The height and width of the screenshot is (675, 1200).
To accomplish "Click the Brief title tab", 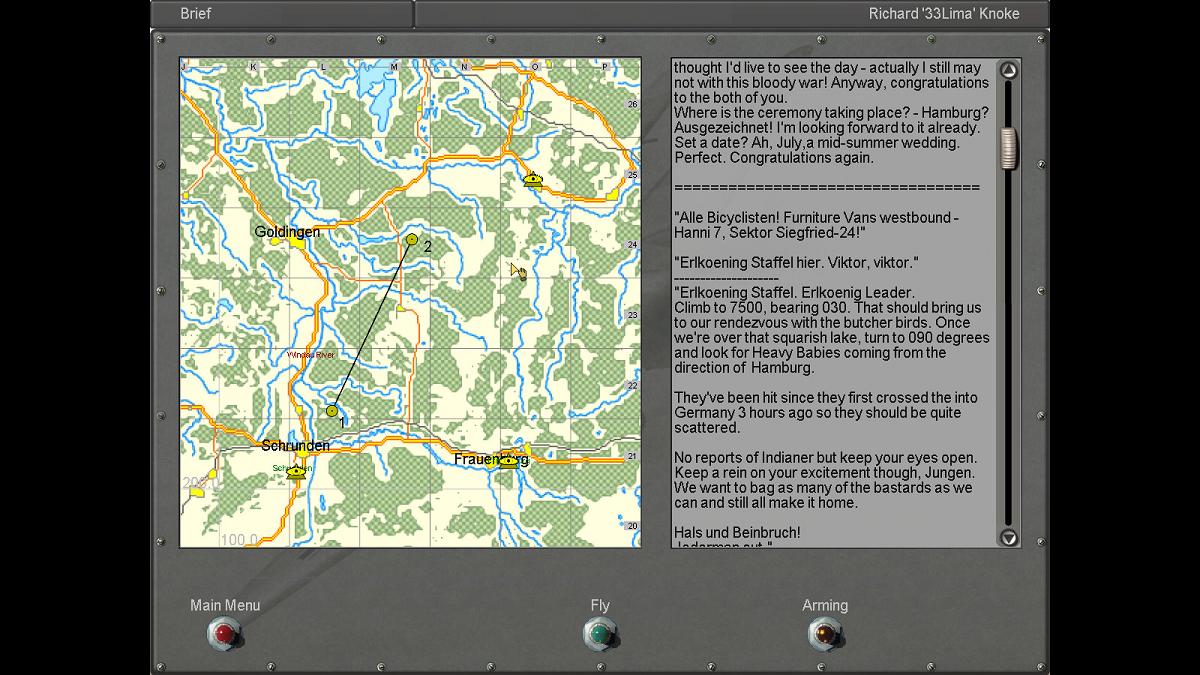I will coord(196,14).
